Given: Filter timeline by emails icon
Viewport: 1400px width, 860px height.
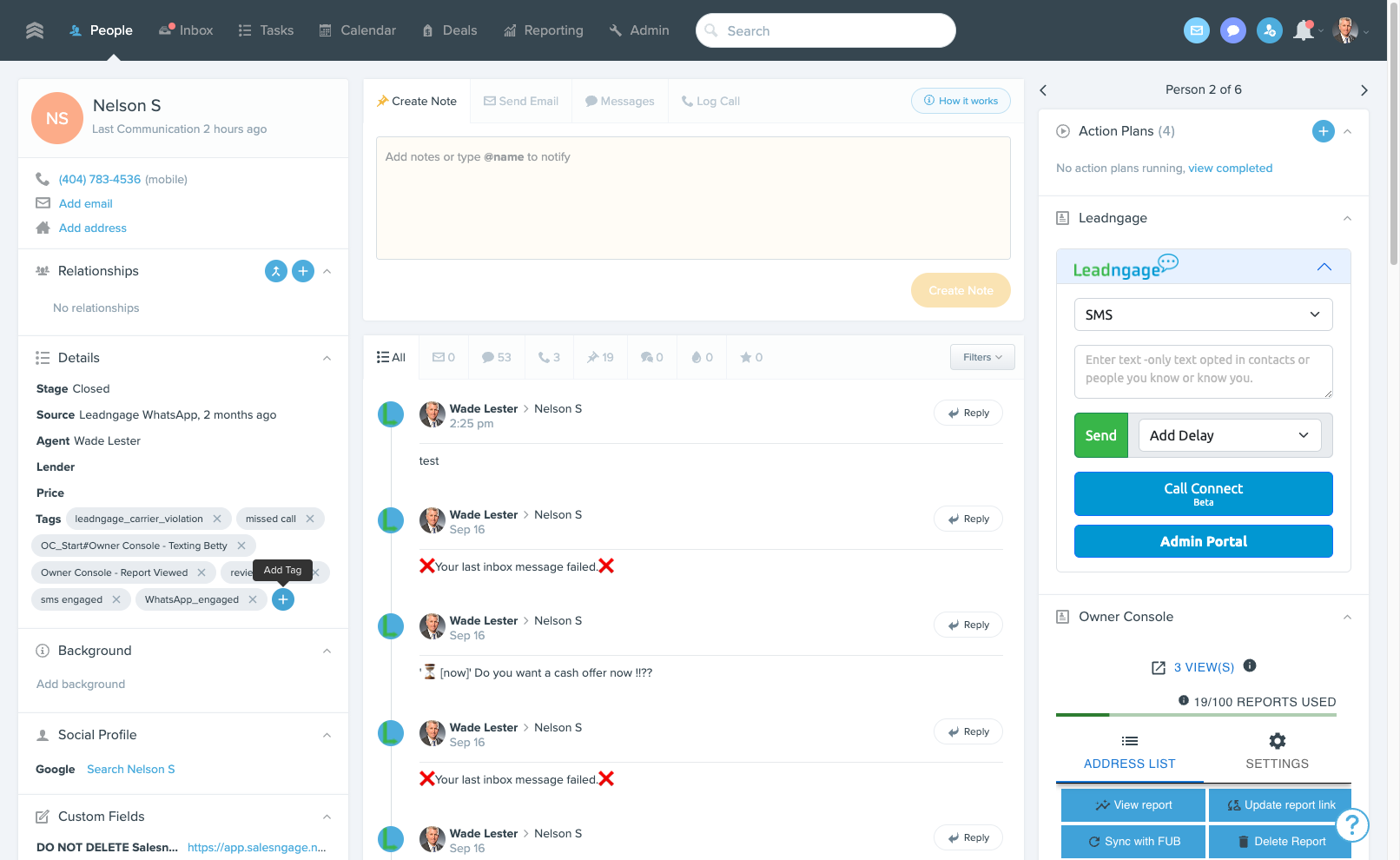Looking at the screenshot, I should tap(444, 357).
